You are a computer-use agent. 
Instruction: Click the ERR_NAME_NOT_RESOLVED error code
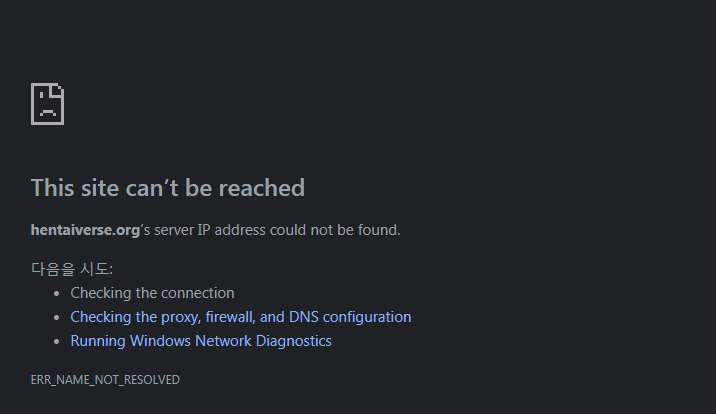105,380
